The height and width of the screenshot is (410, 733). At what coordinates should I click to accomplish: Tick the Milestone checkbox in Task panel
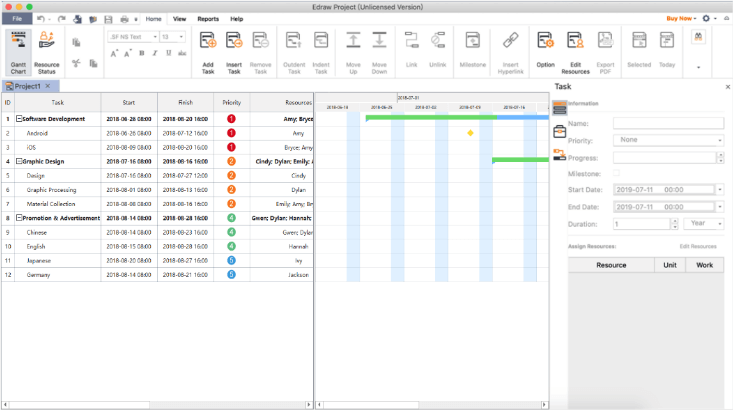pos(616,173)
